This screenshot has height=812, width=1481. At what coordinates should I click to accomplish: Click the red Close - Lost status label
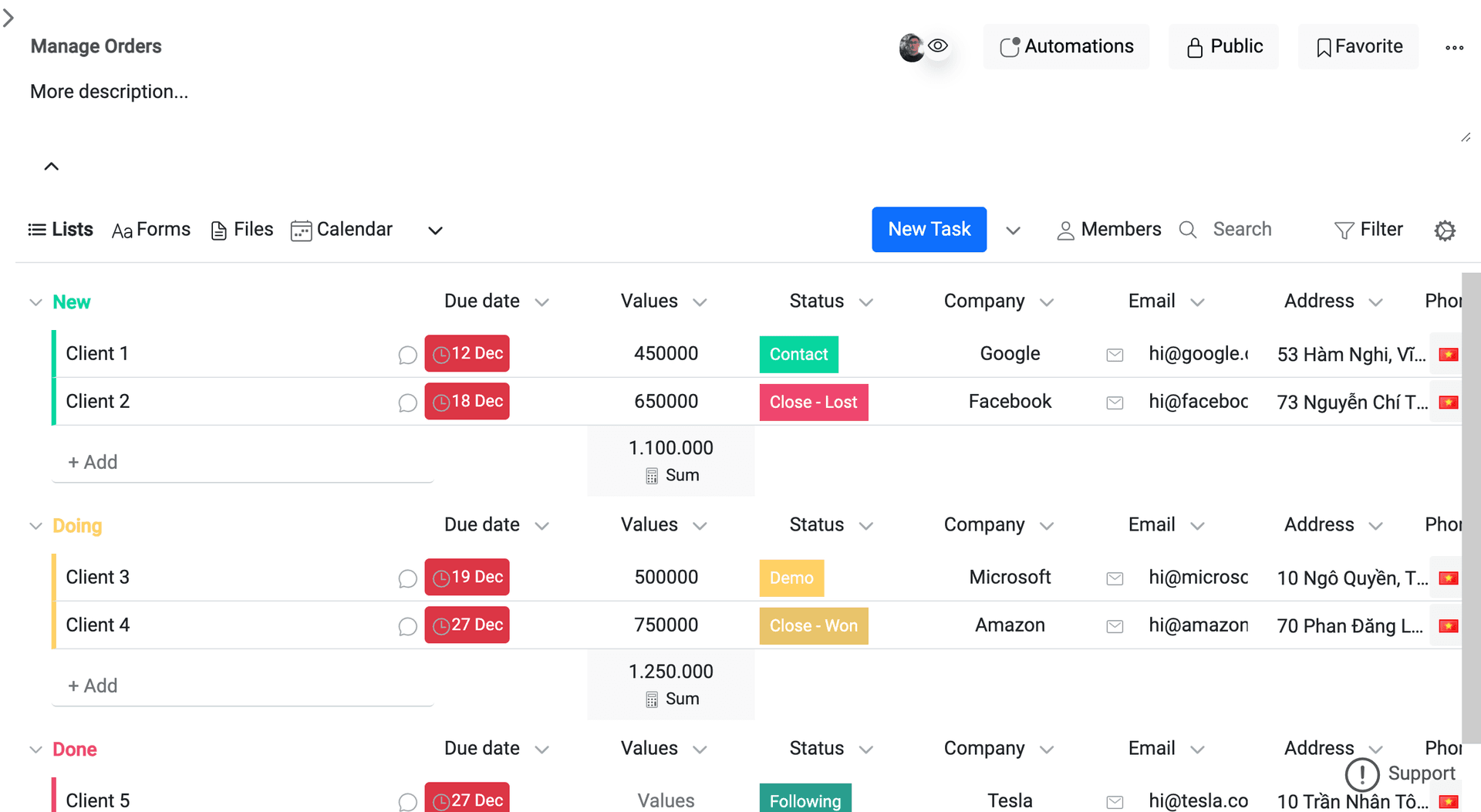[x=813, y=403]
